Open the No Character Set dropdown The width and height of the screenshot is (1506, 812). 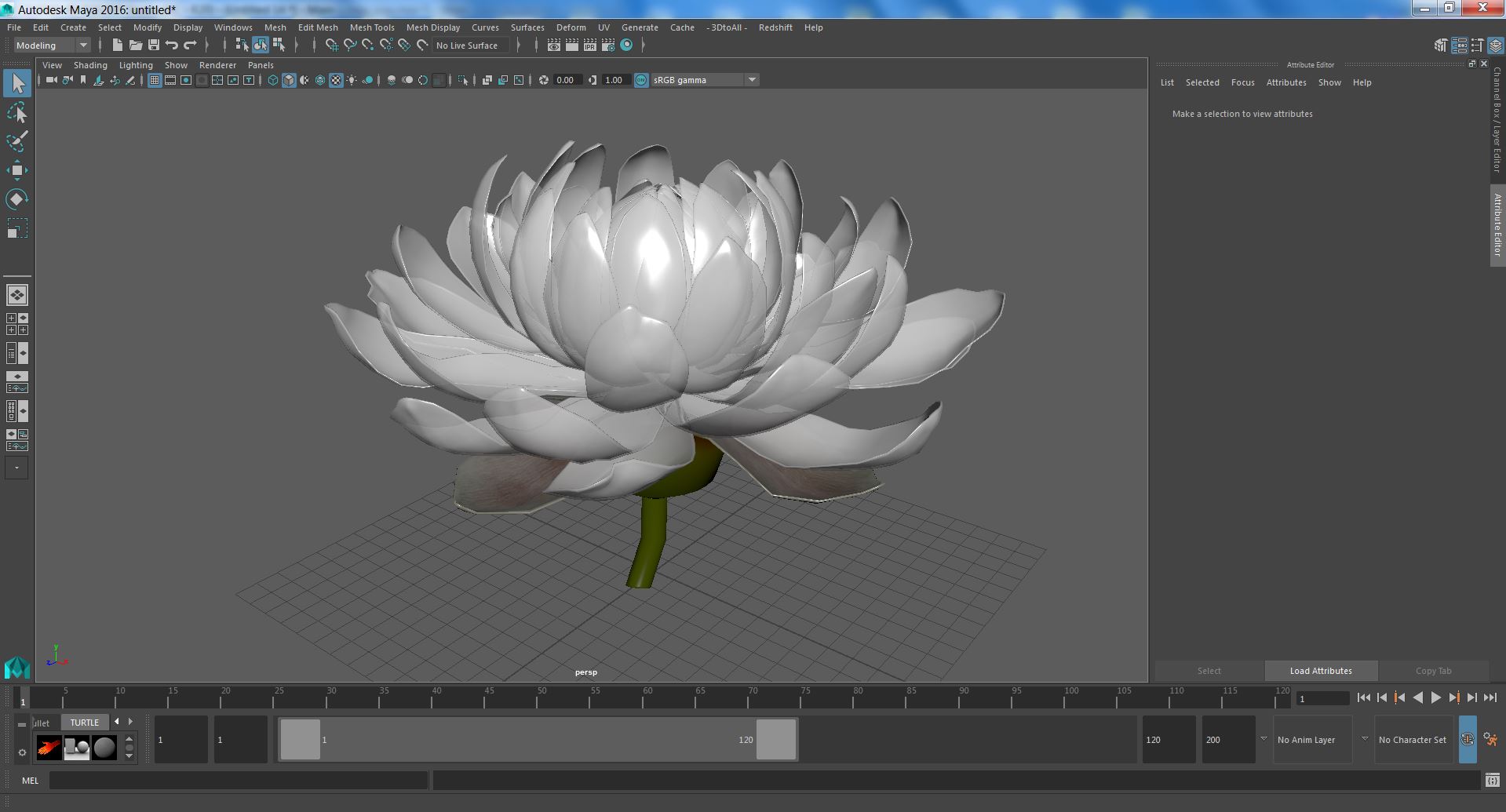pyautogui.click(x=1413, y=740)
